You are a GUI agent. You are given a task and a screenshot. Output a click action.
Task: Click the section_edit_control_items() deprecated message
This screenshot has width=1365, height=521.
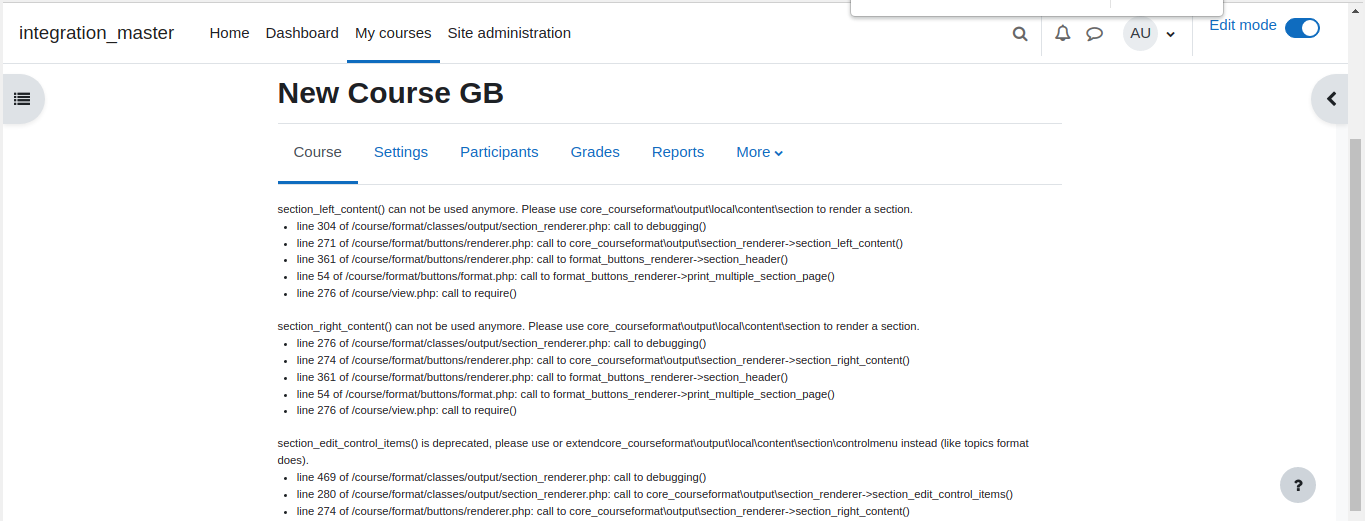653,451
